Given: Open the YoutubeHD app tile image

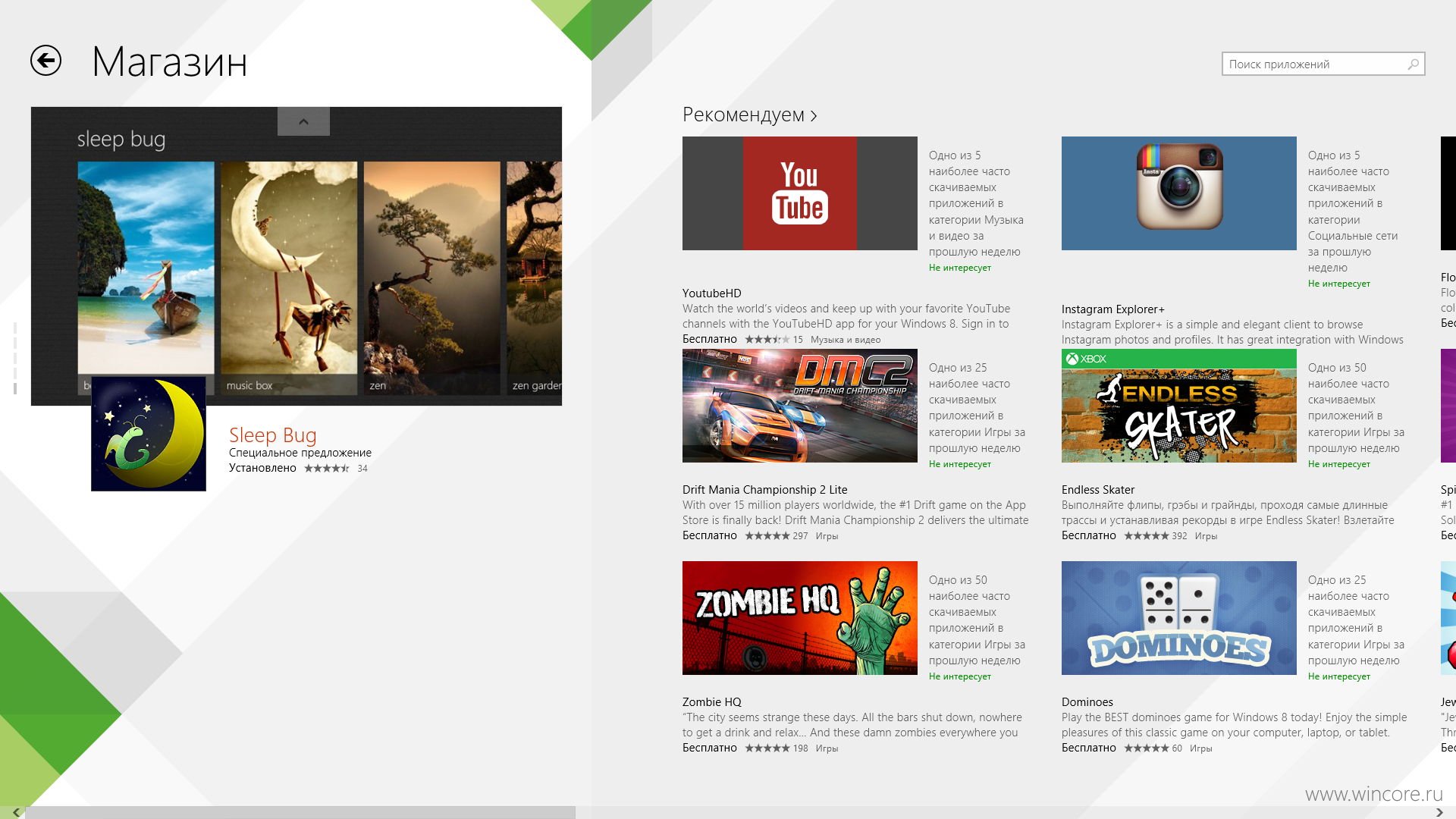Looking at the screenshot, I should click(800, 193).
